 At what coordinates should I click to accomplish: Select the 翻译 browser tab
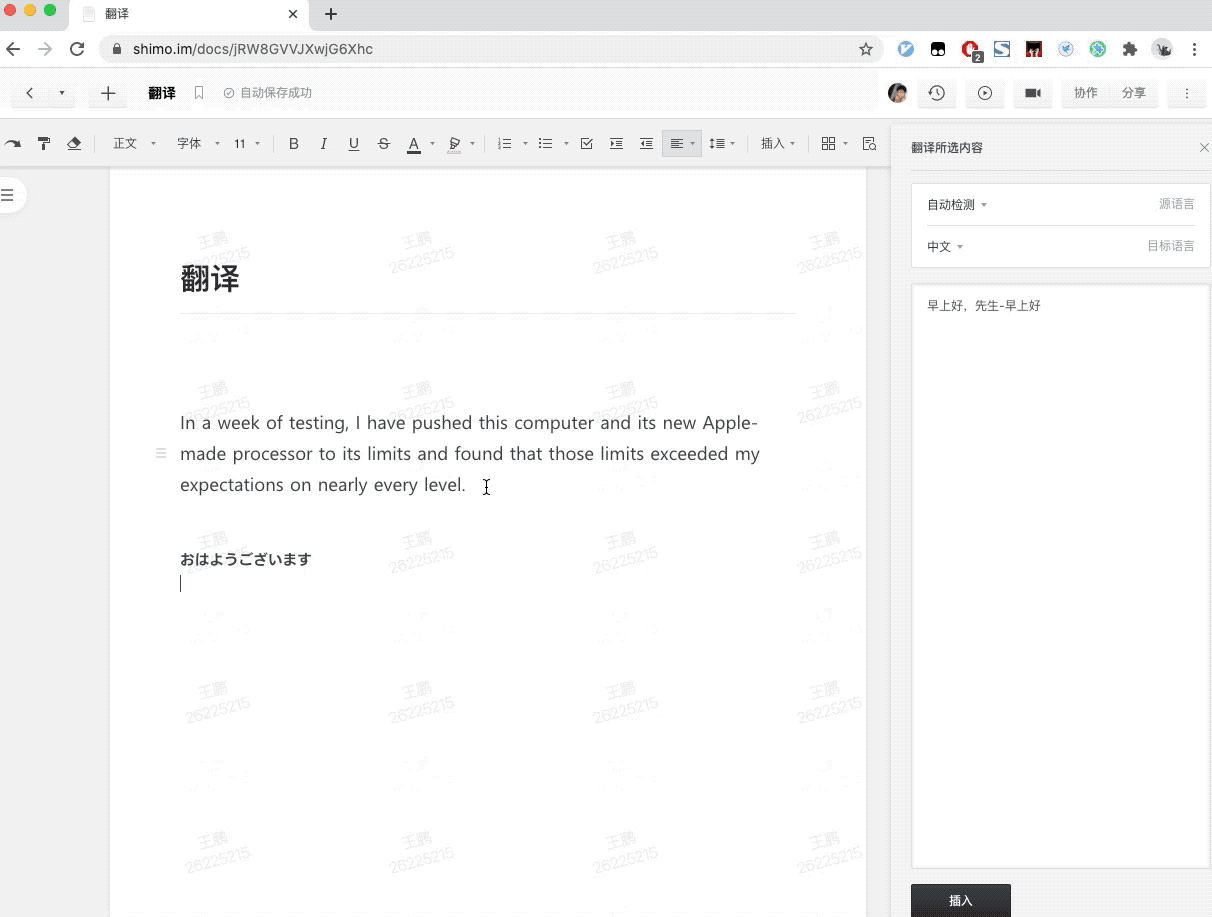190,14
